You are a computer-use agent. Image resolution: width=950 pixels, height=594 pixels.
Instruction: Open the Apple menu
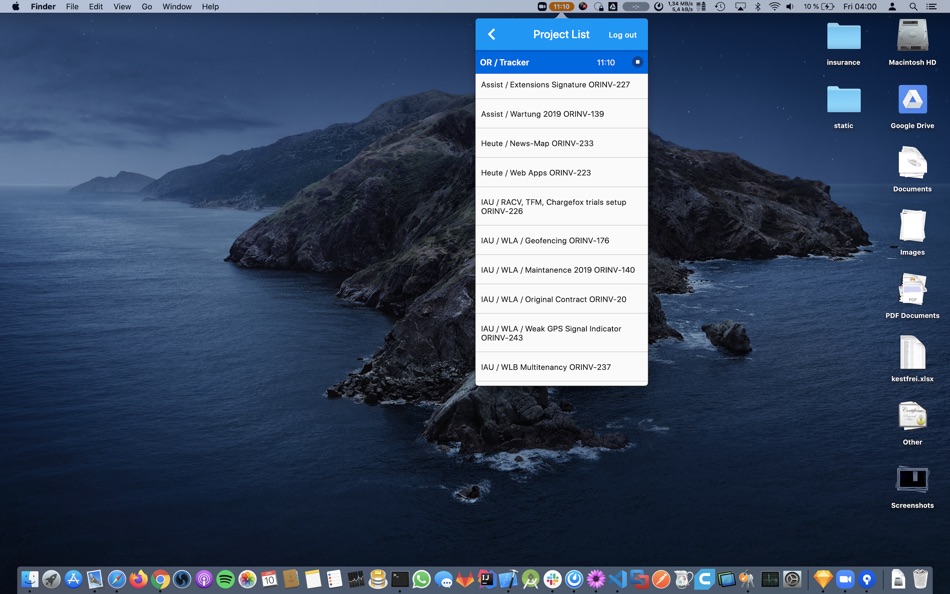click(16, 7)
